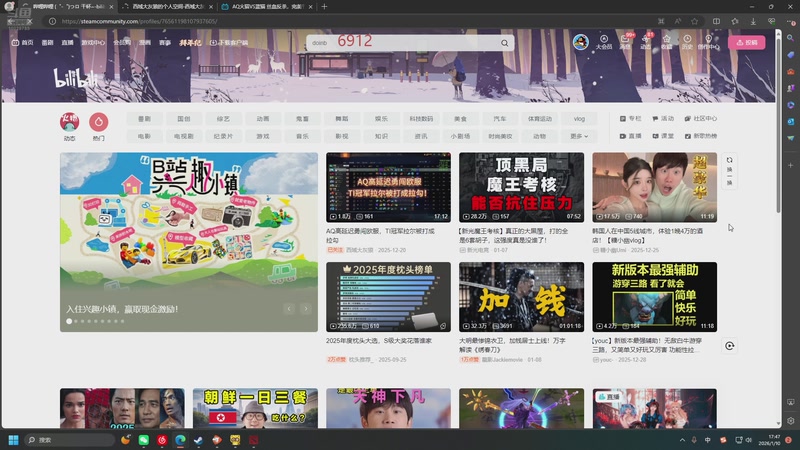Select the 国创 category chip
Screen dimensions: 800x450
pyautogui.click(x=184, y=119)
